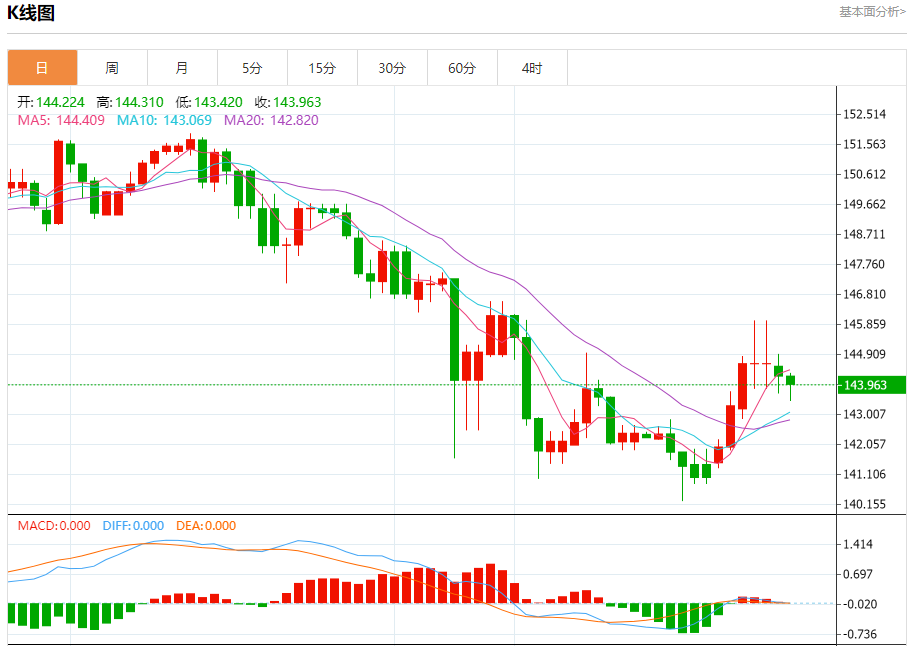Click the MACD:0.000 label
Screen dimensions: 916x646
pos(54,526)
